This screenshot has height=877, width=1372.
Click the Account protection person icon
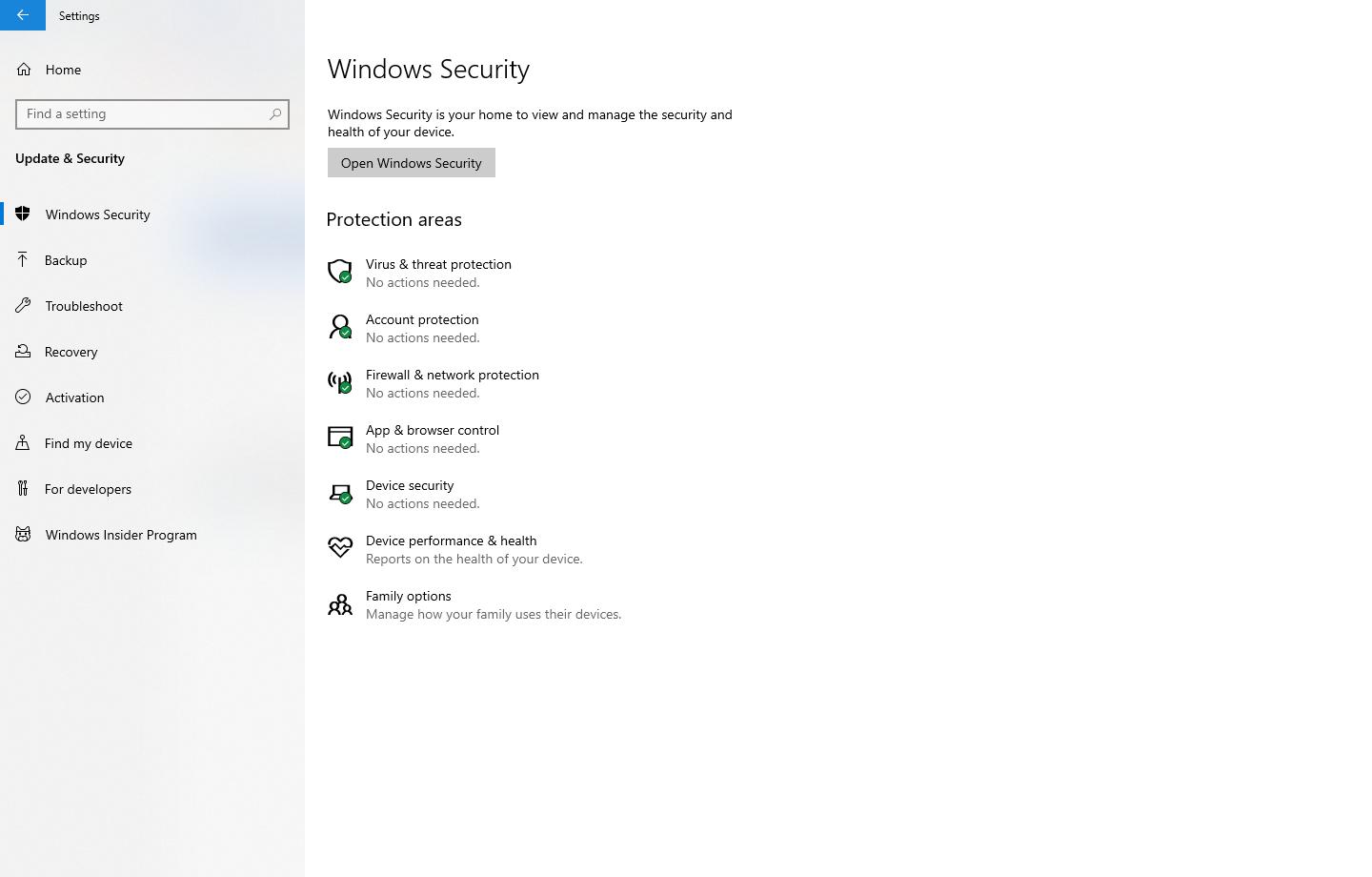[340, 327]
